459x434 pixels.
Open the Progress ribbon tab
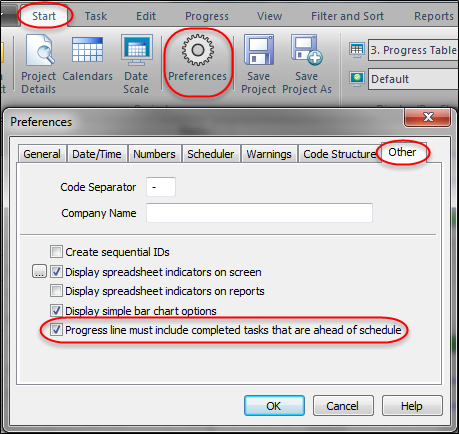pyautogui.click(x=207, y=16)
